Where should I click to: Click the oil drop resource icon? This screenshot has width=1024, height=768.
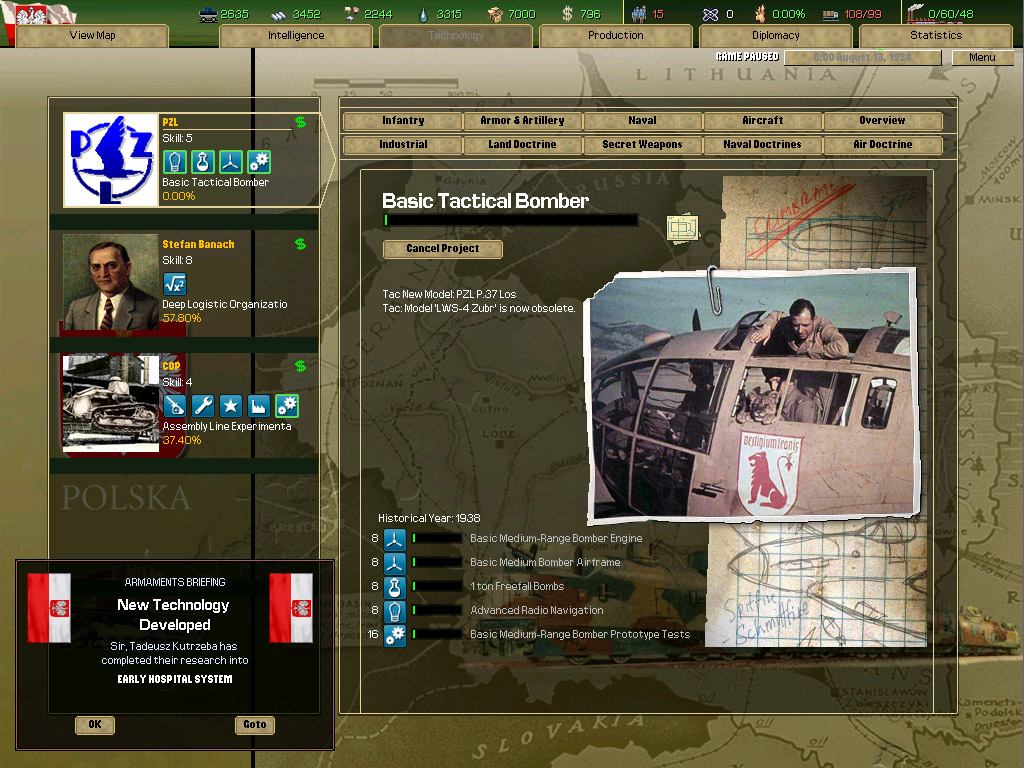(424, 14)
